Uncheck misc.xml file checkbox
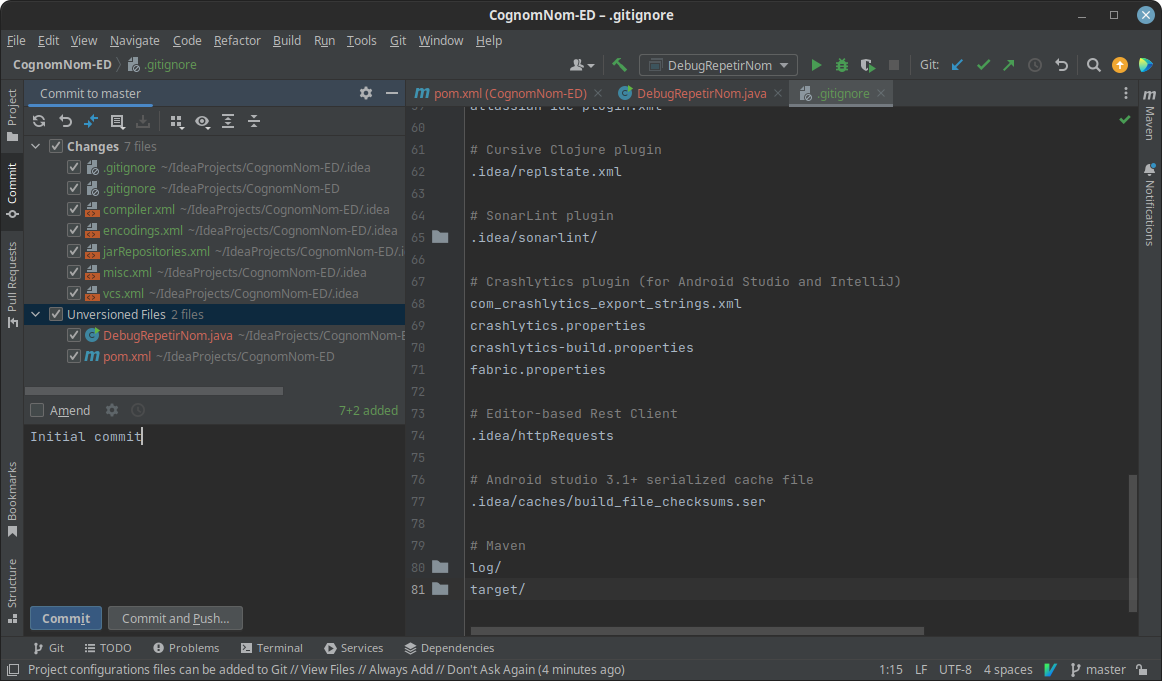 tap(73, 272)
